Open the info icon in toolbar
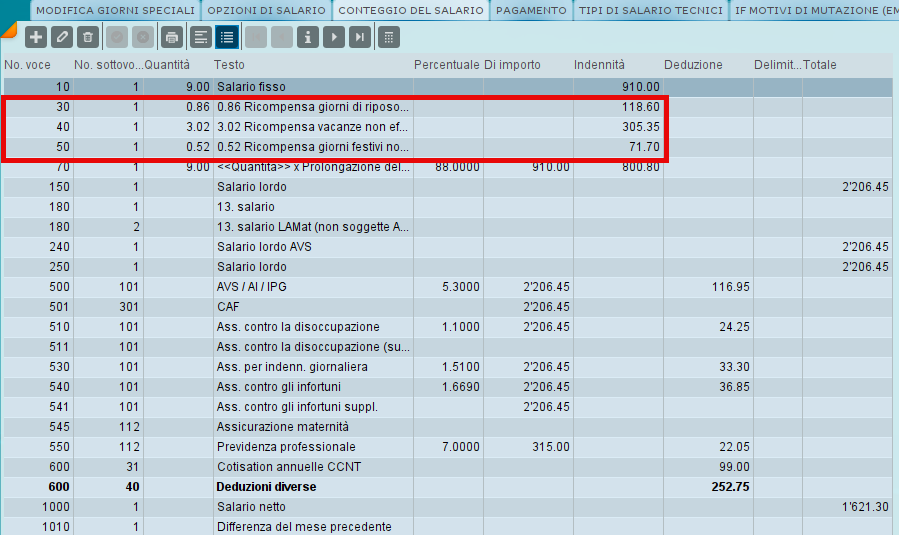 (x=308, y=38)
